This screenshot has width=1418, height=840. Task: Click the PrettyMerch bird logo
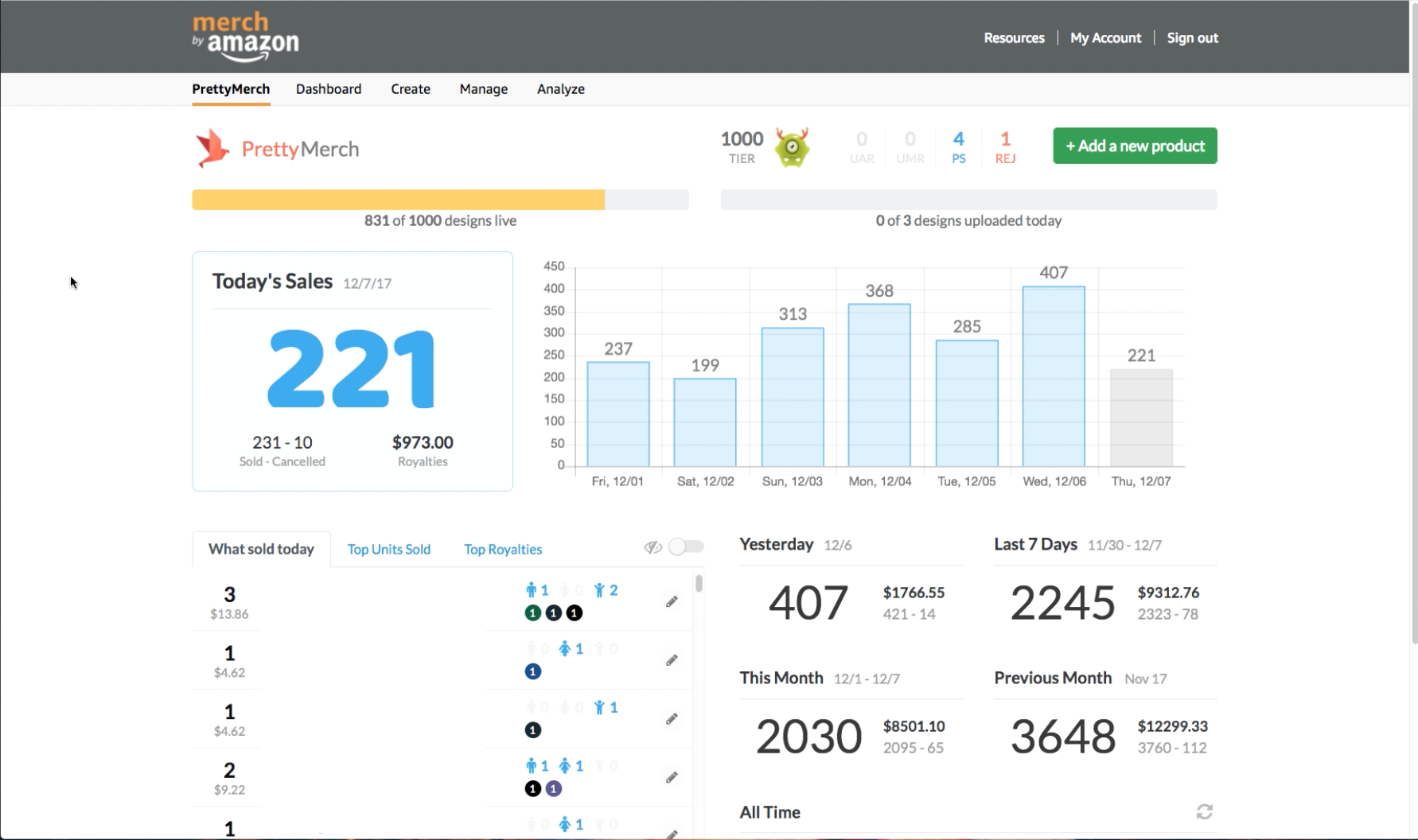212,148
